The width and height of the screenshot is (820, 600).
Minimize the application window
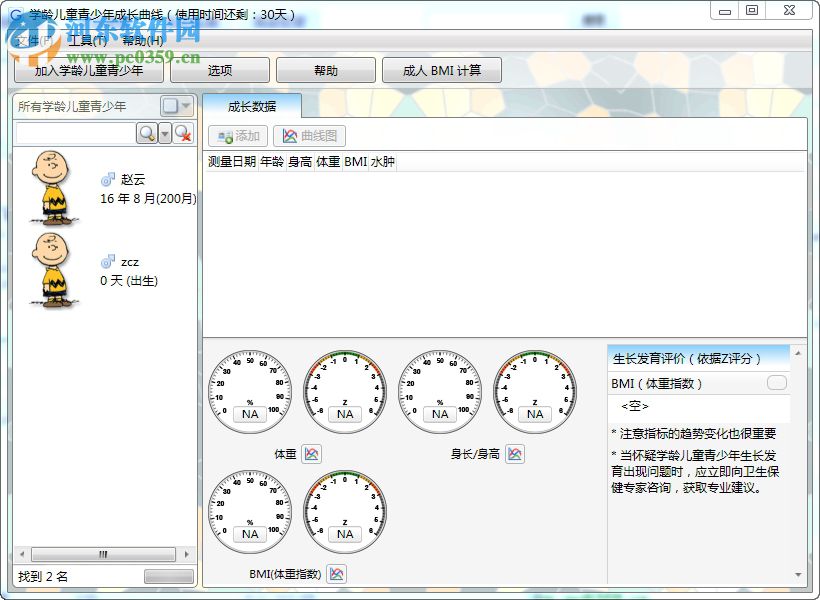(x=725, y=11)
